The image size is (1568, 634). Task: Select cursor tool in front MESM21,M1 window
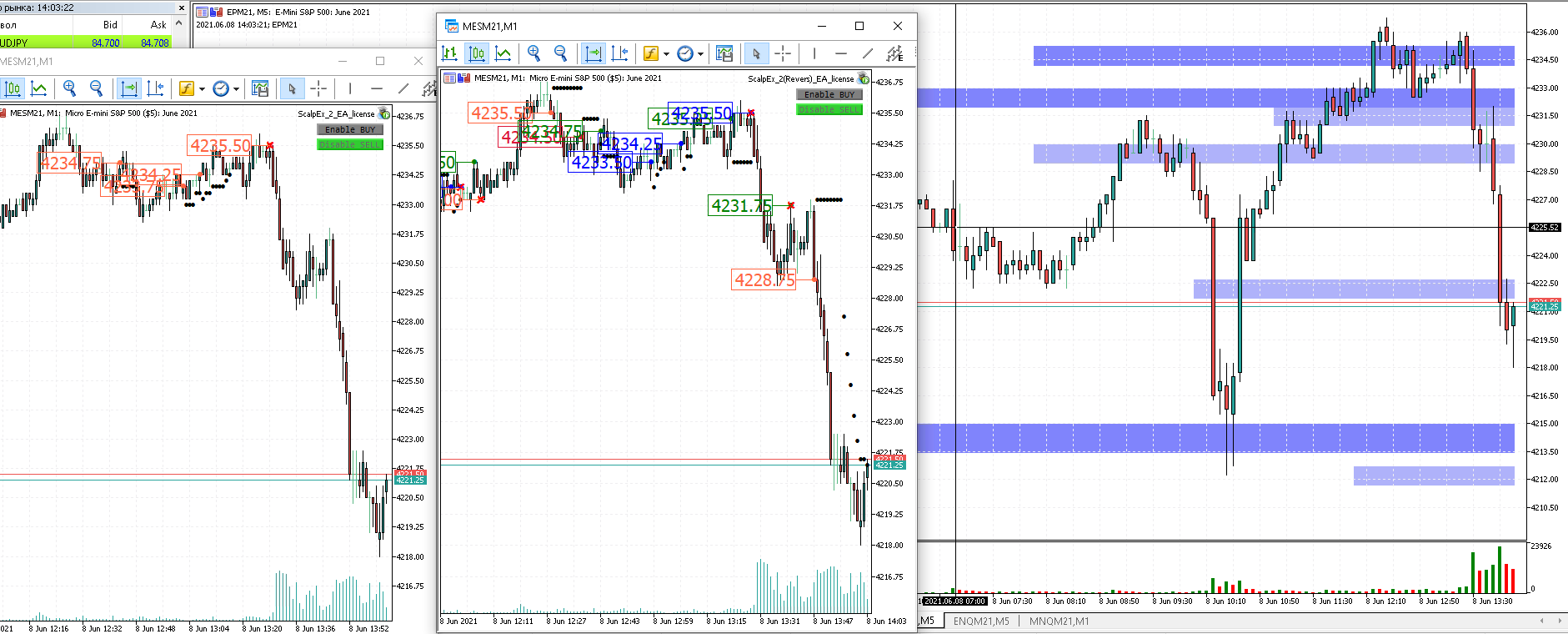point(756,53)
